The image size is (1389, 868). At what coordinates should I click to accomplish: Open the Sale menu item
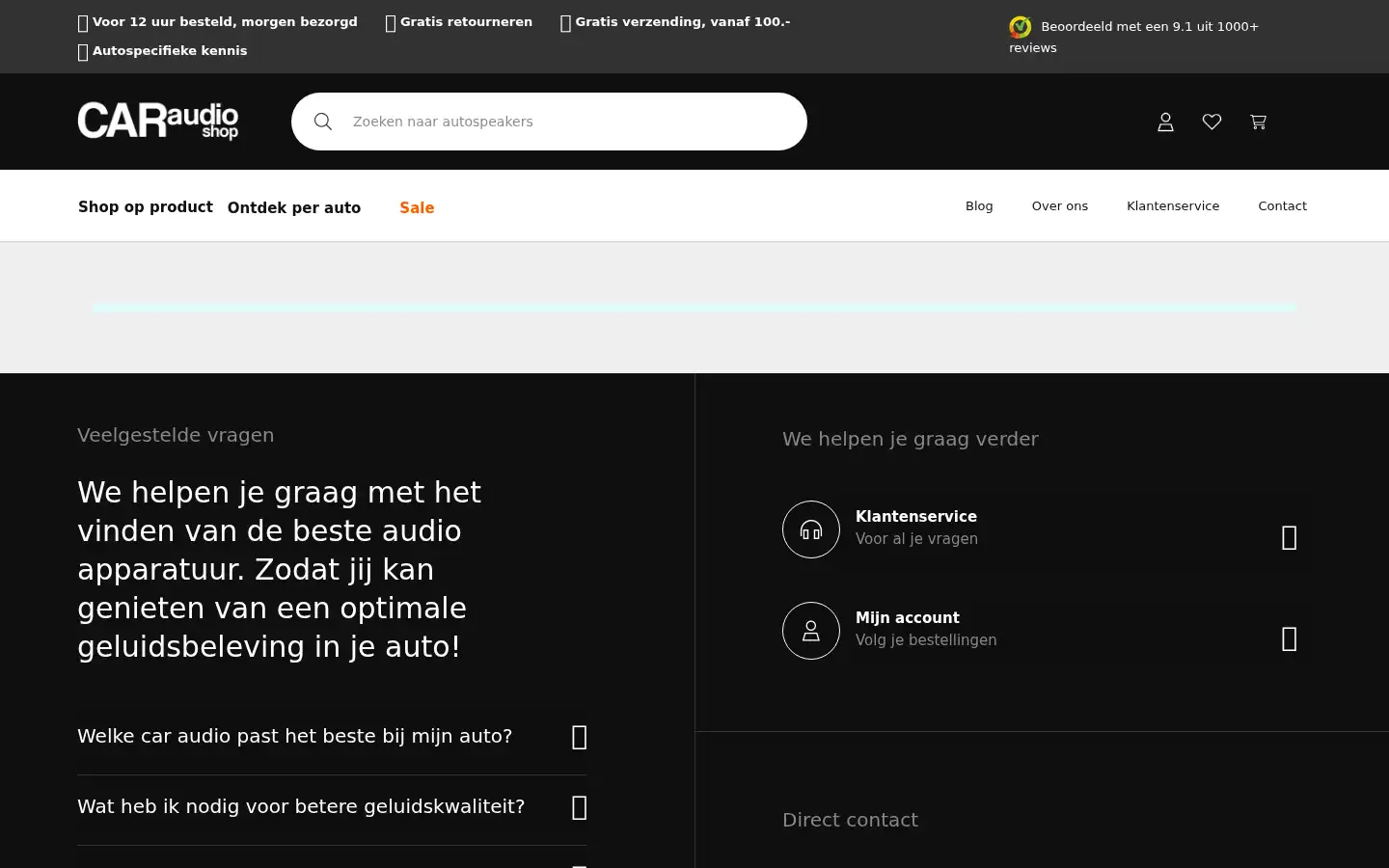point(417,207)
